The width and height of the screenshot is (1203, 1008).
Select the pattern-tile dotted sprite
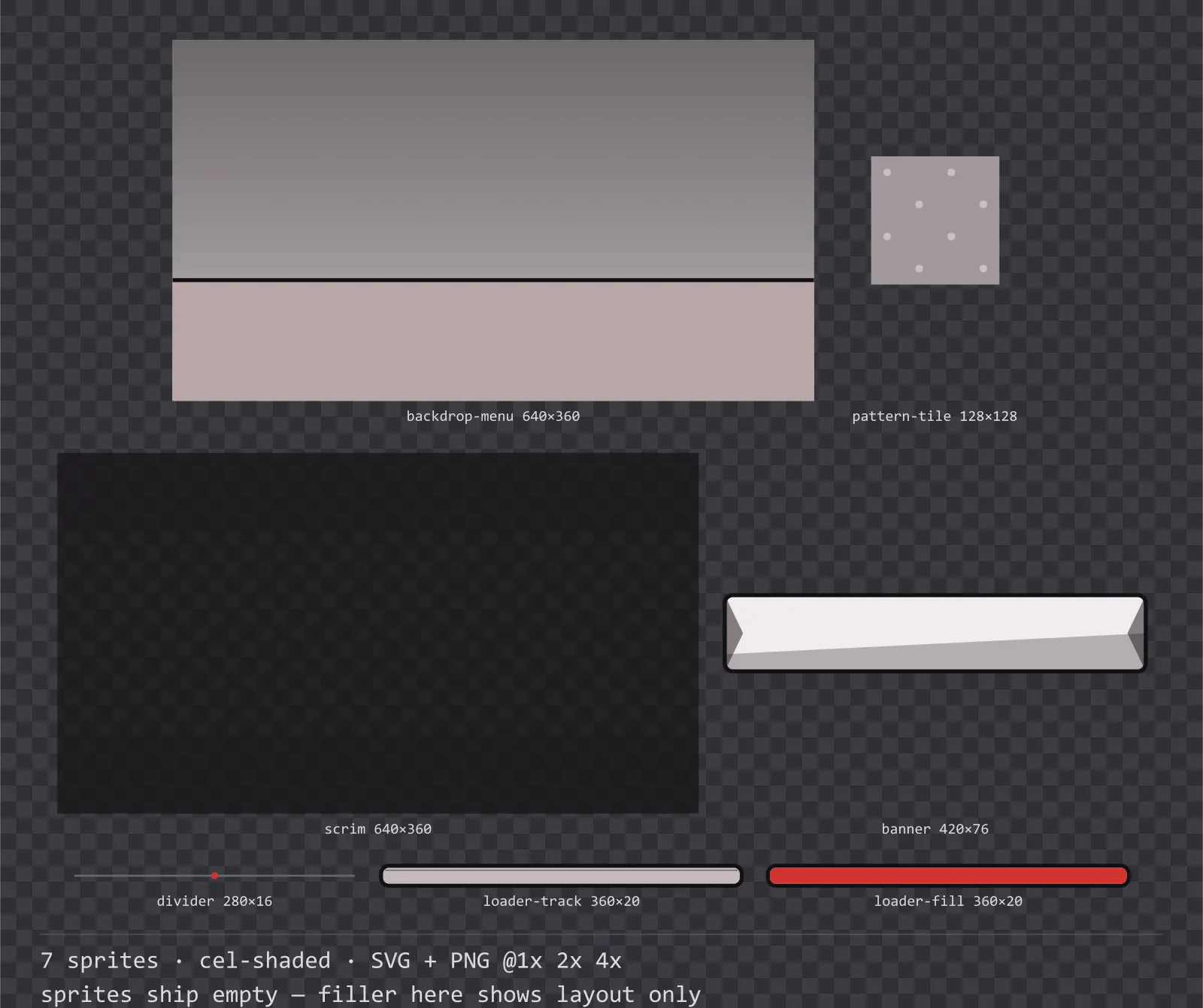(935, 220)
